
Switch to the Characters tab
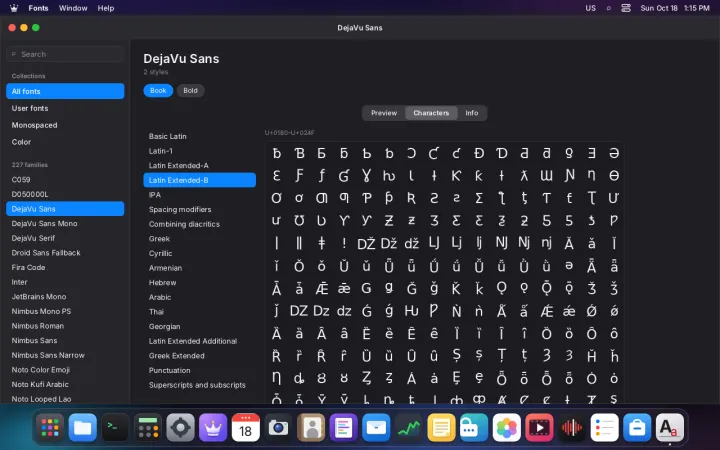[x=431, y=113]
